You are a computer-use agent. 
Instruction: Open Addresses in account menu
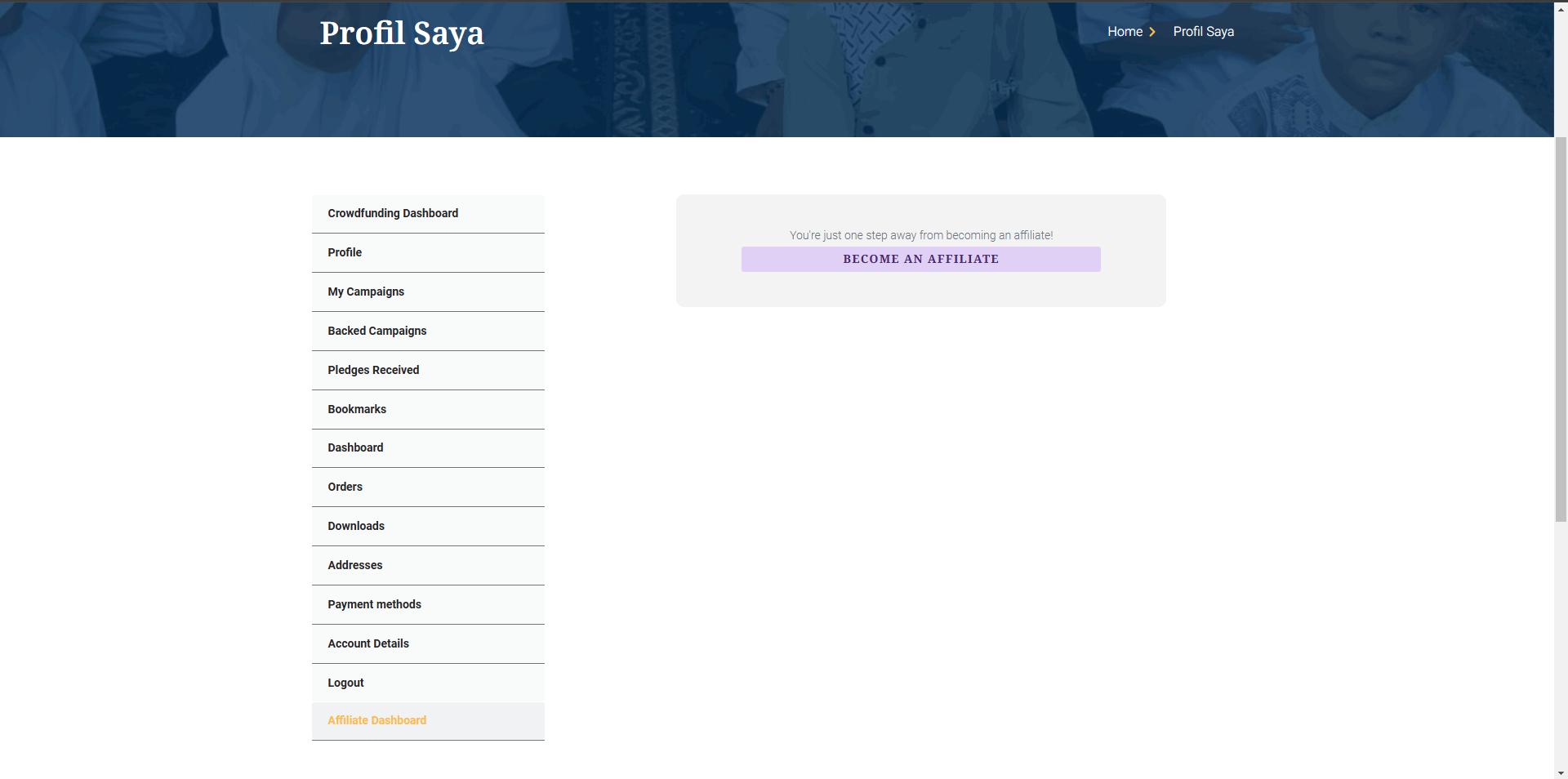click(428, 565)
